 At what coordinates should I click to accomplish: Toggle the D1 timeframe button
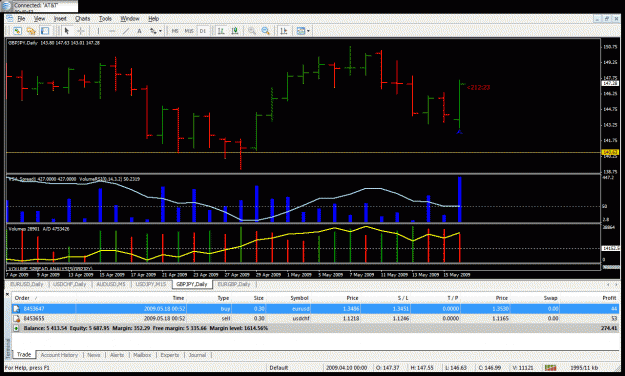(202, 31)
